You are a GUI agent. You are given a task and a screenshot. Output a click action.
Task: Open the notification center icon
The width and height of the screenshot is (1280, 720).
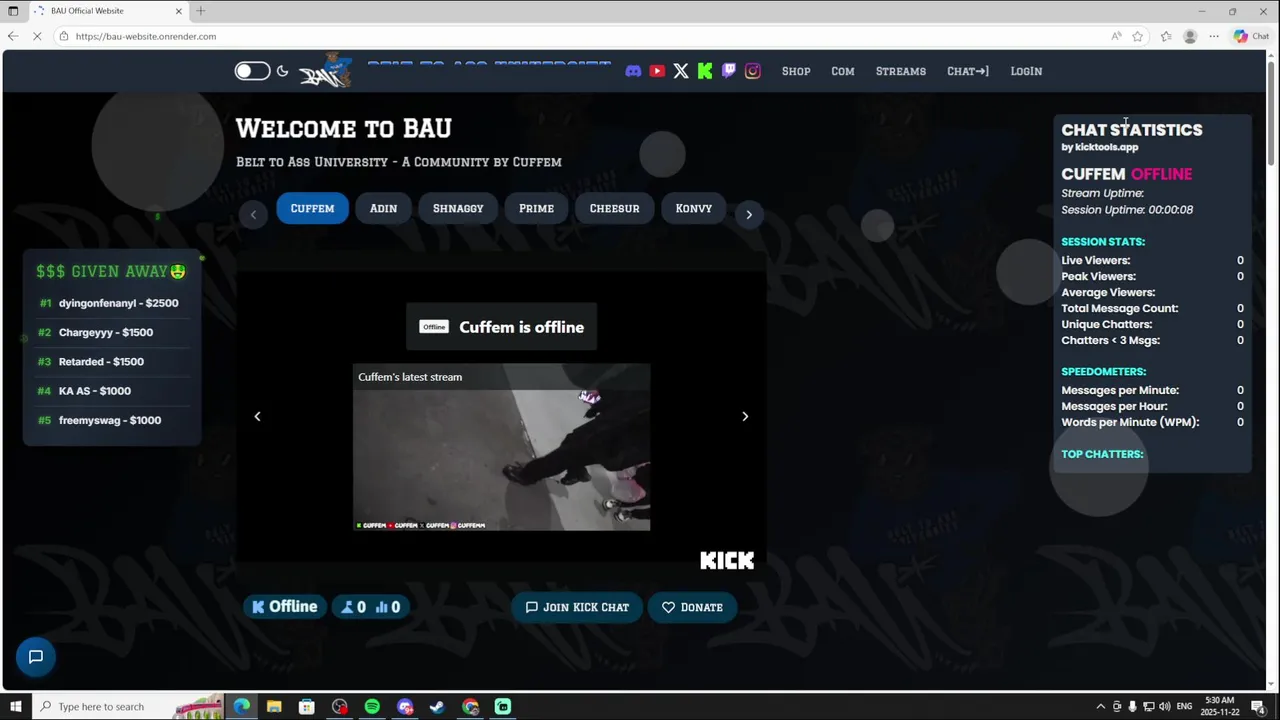[x=1258, y=707]
